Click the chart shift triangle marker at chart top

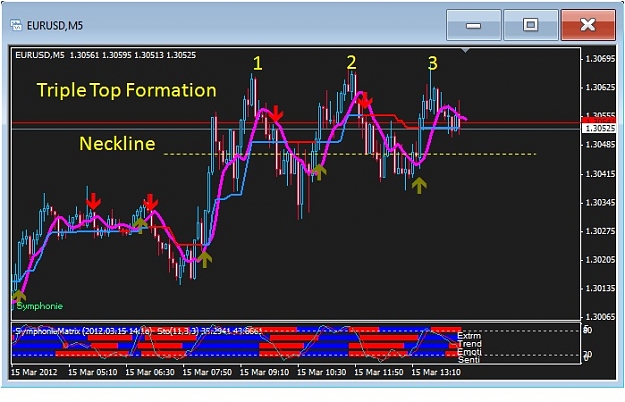pyautogui.click(x=465, y=51)
